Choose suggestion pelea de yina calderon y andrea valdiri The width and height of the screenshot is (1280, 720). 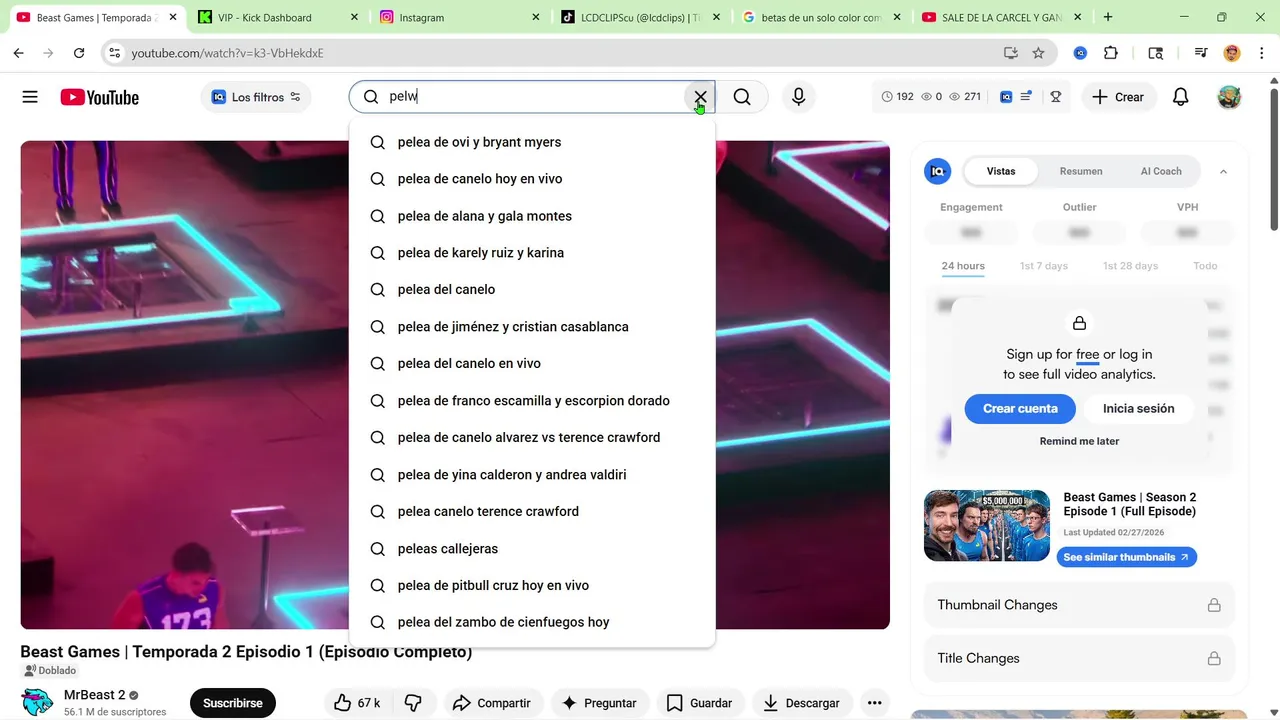(532, 474)
